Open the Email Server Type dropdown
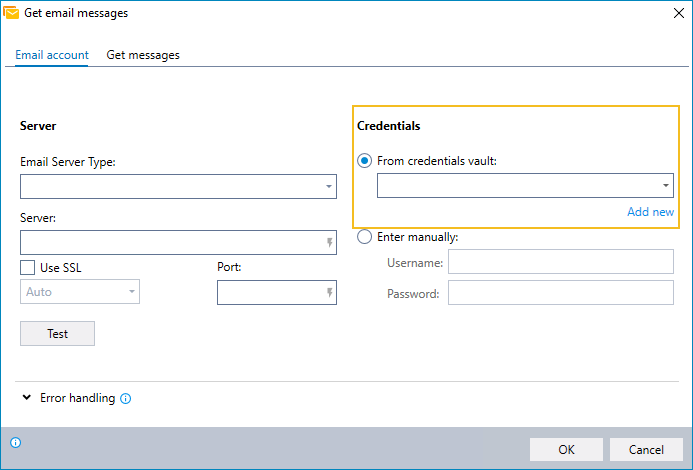 pos(179,186)
